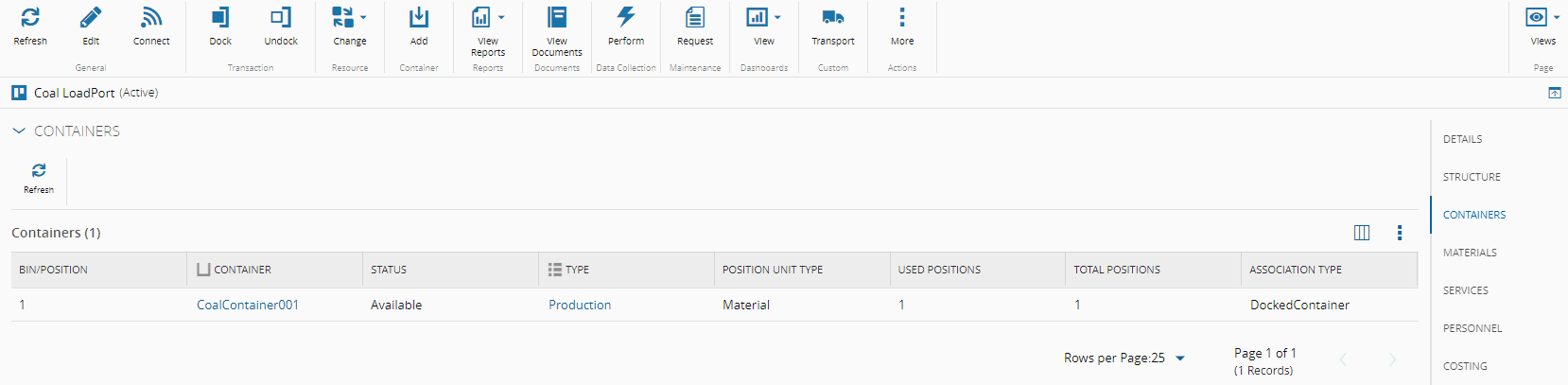Click the Request maintenance icon
This screenshot has height=385, width=1568.
coord(695,18)
